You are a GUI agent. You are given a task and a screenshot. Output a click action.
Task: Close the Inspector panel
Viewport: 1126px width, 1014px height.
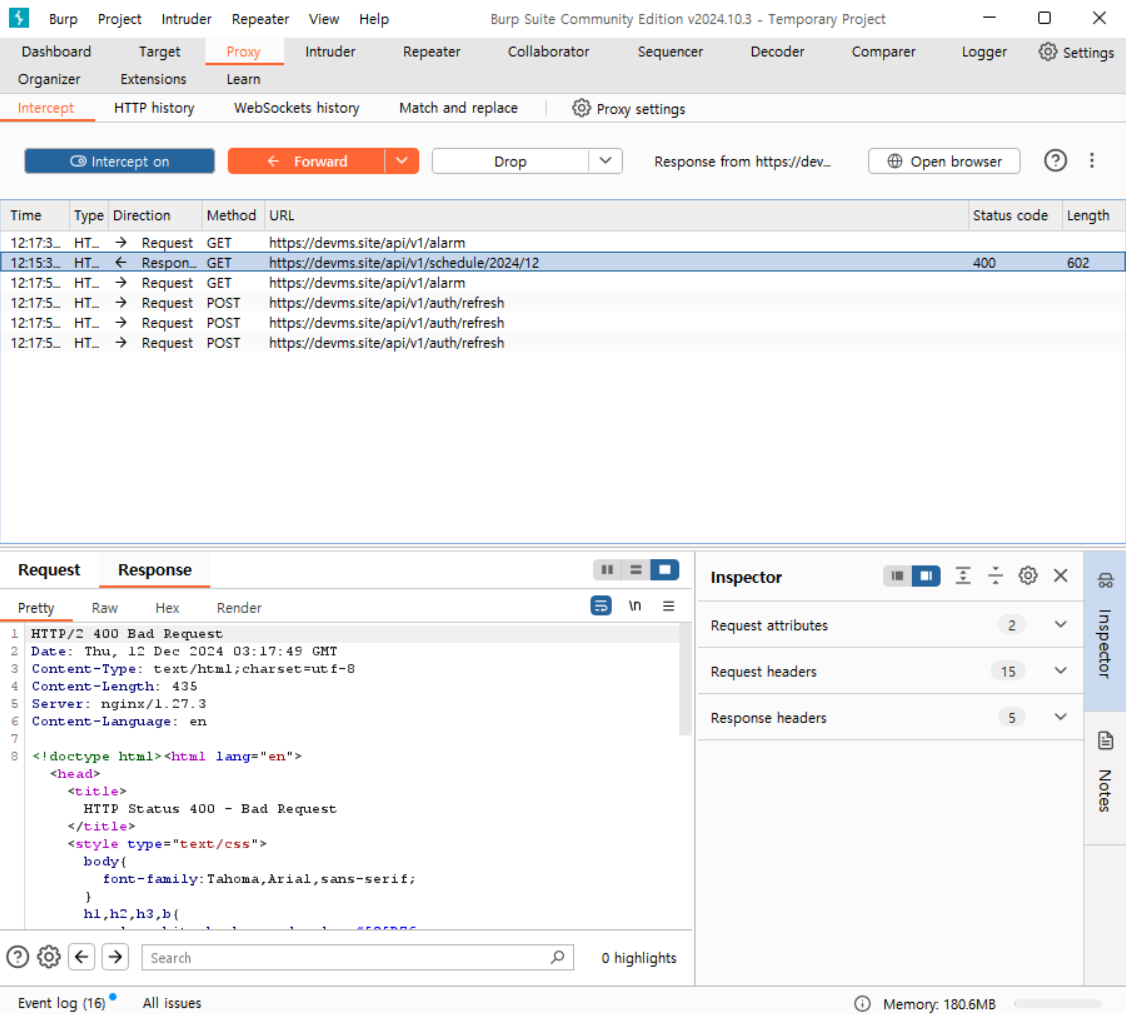click(x=1061, y=576)
